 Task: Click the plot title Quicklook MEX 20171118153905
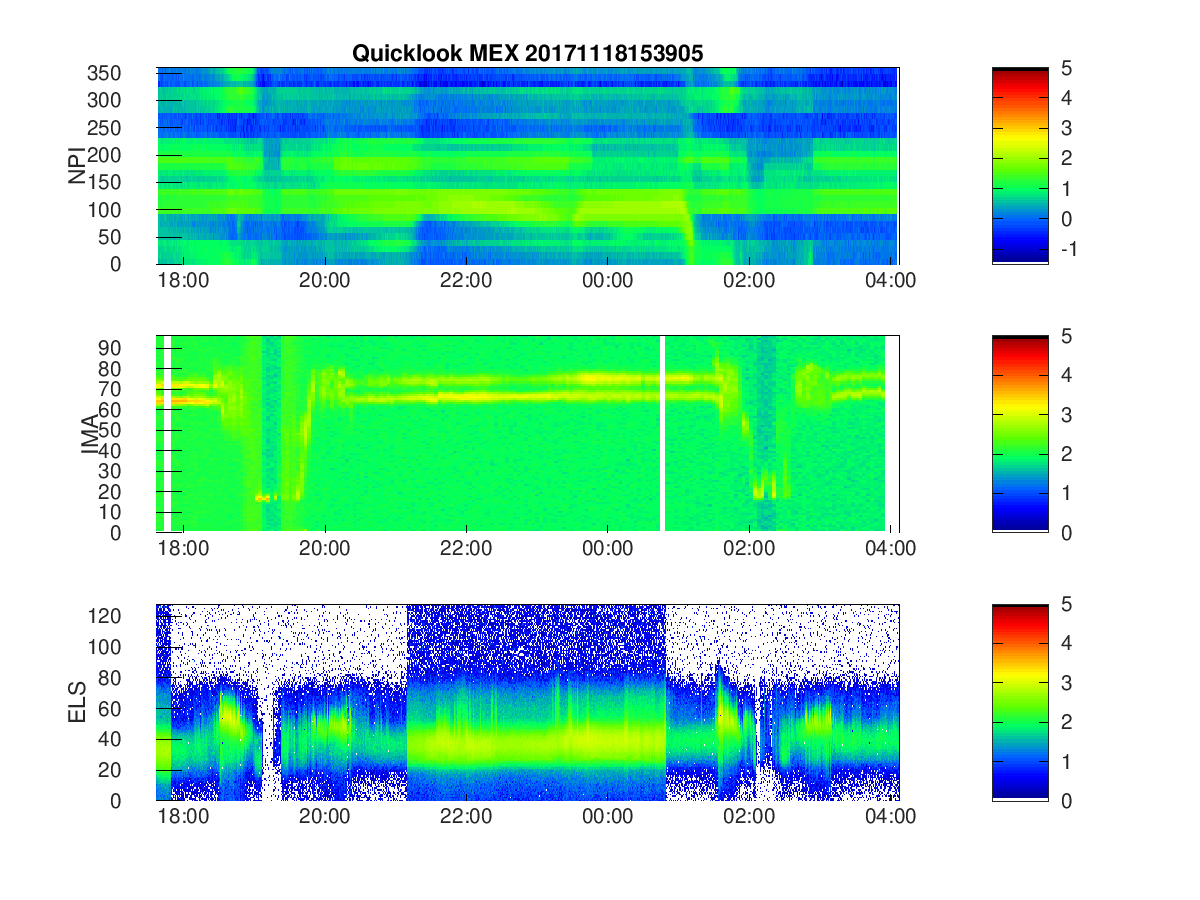tap(527, 54)
